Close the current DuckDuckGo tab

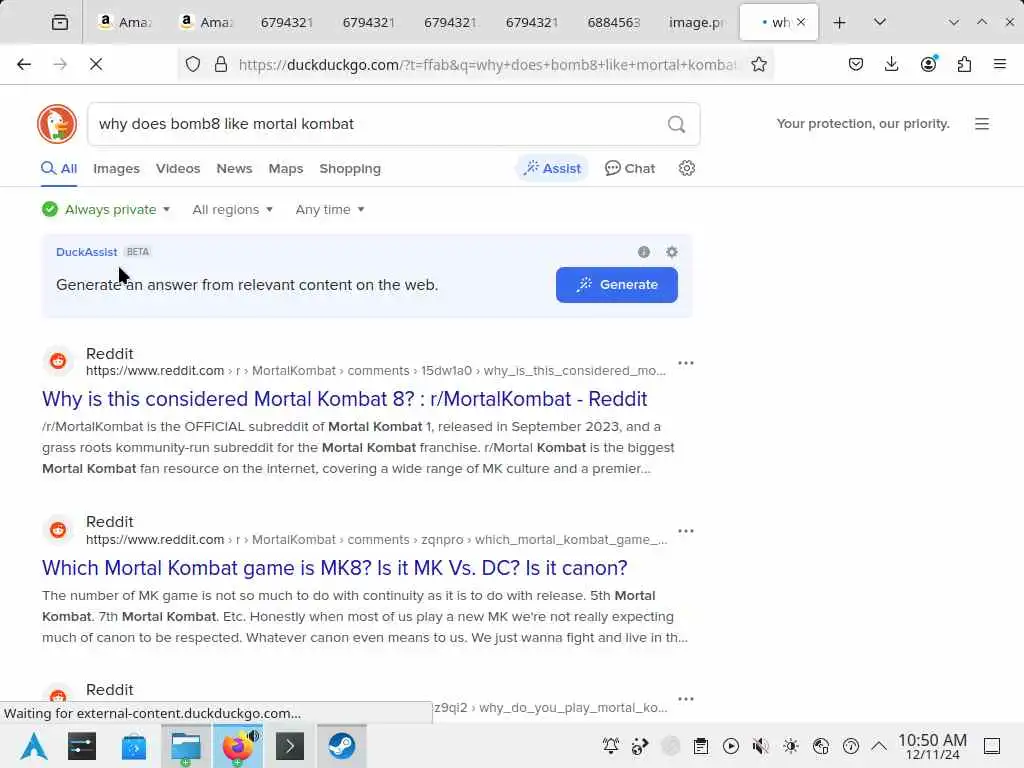coord(801,22)
